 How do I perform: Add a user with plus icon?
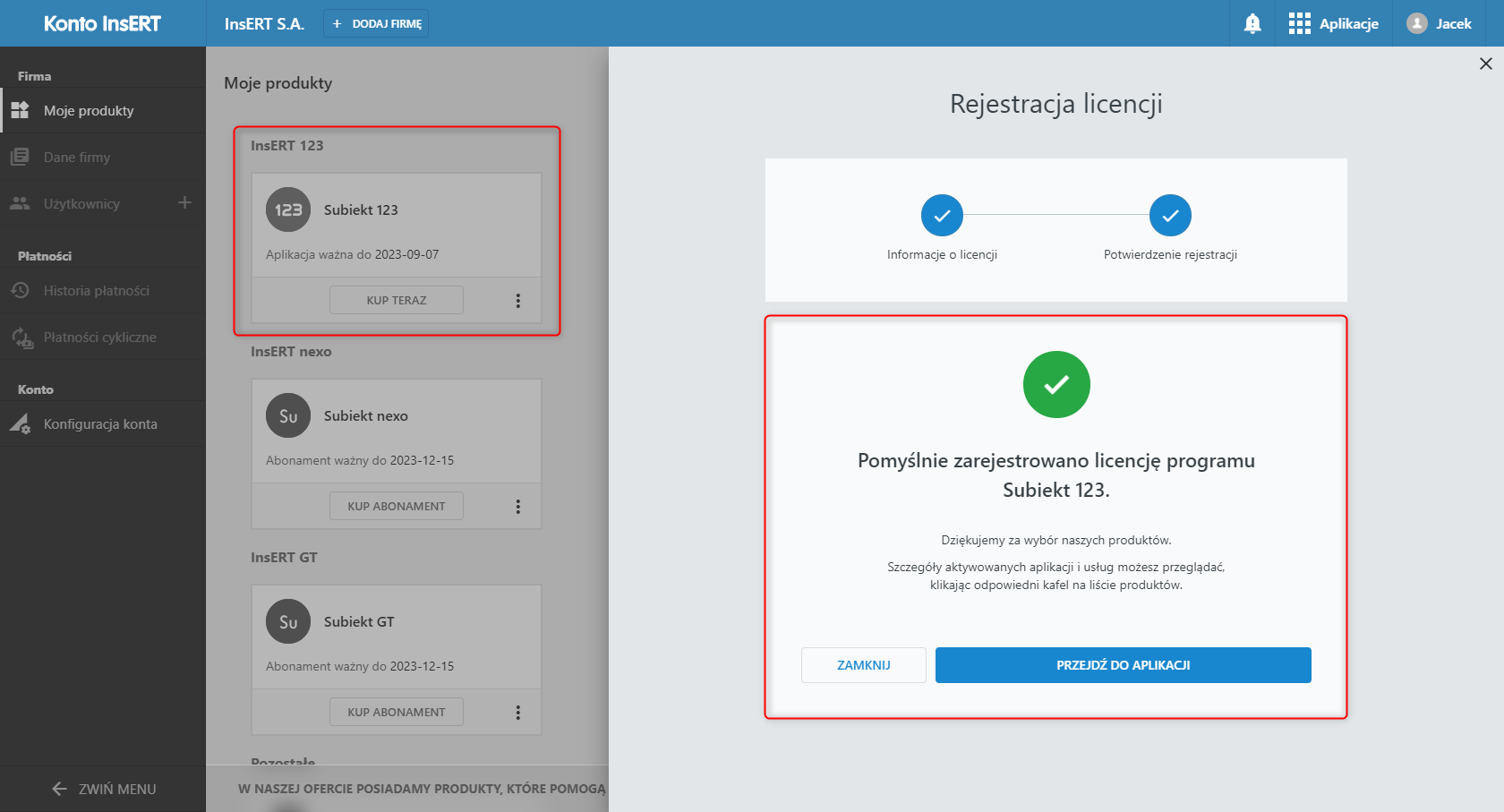pyautogui.click(x=184, y=202)
